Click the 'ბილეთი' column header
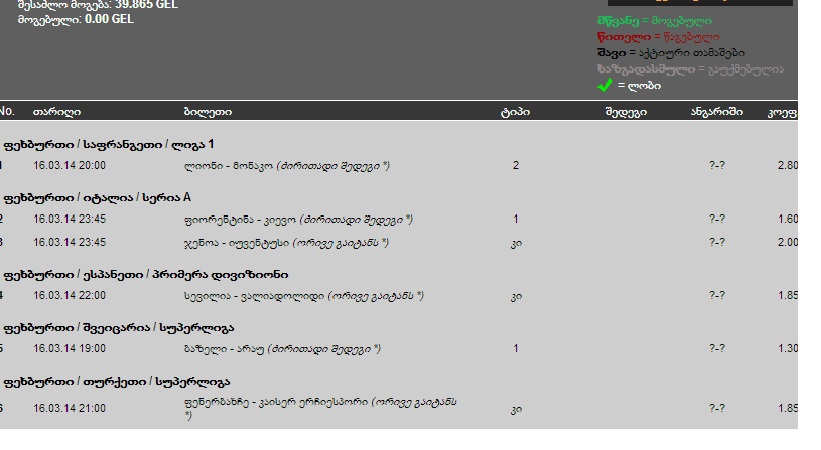This screenshot has height=450, width=821. tap(208, 112)
